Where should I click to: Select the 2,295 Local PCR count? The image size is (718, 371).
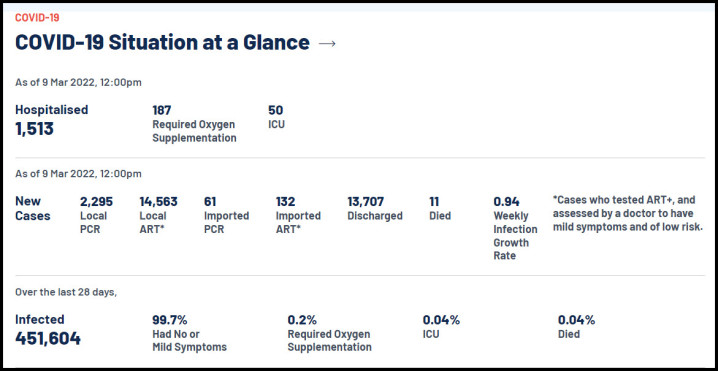click(x=96, y=215)
